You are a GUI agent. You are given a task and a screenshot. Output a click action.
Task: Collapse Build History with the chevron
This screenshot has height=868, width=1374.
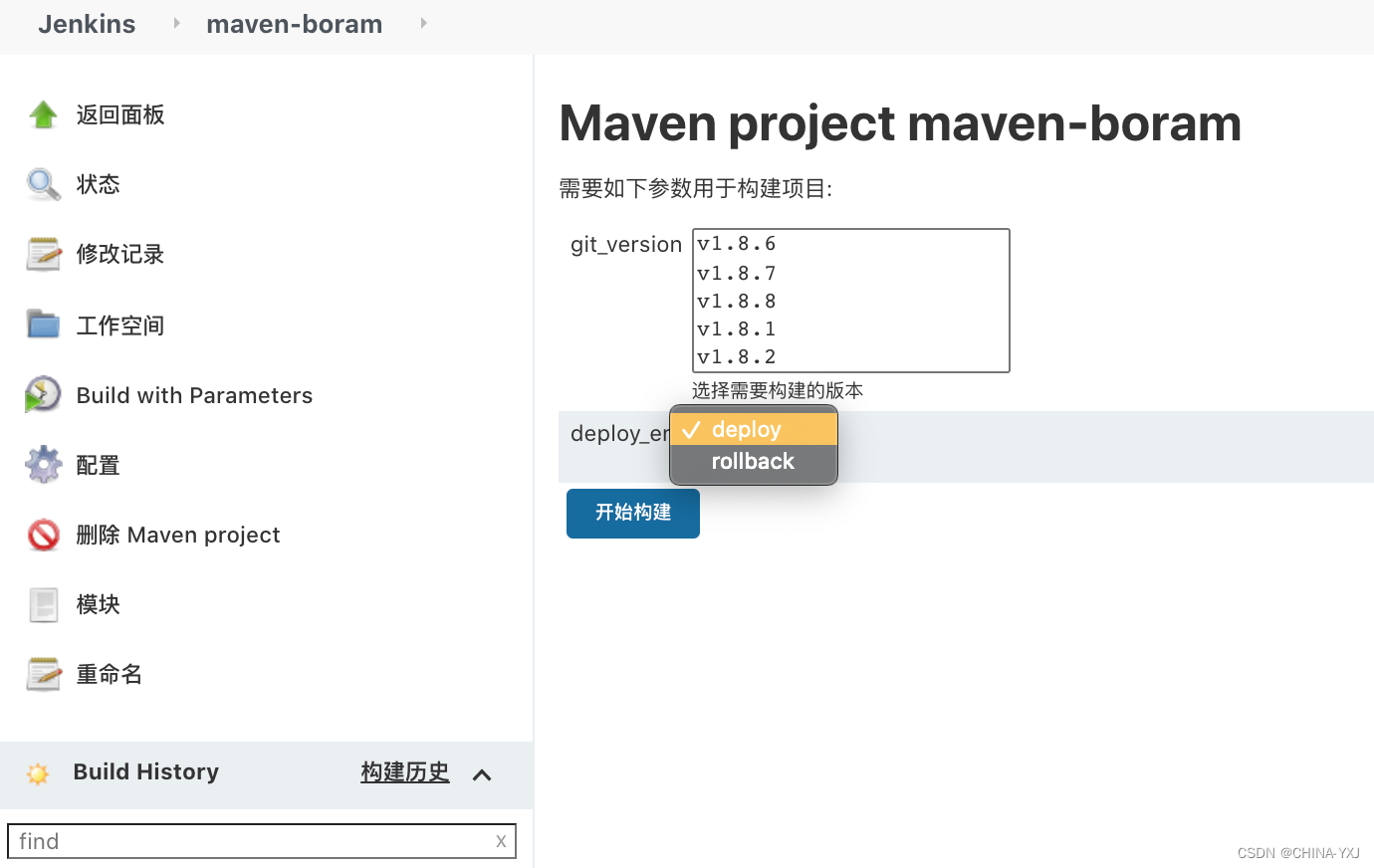pos(482,774)
